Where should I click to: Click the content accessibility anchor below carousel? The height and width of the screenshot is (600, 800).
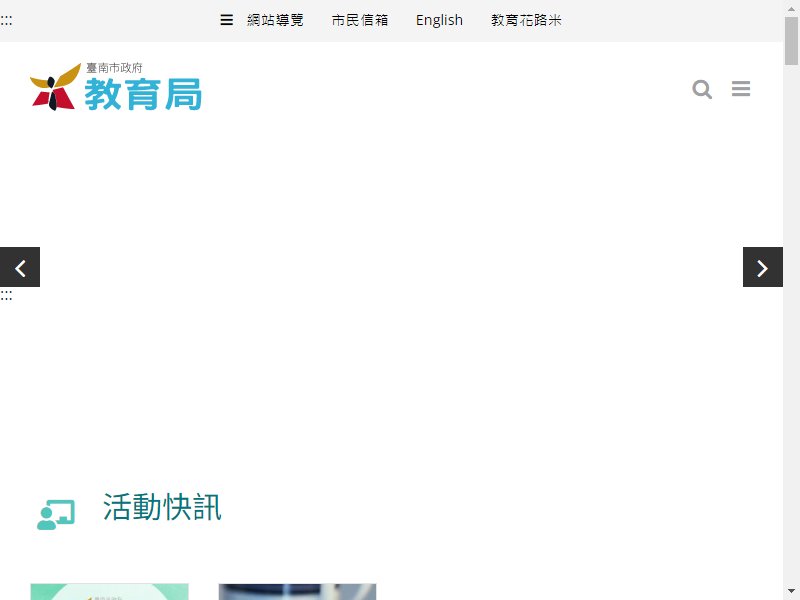coord(6,296)
